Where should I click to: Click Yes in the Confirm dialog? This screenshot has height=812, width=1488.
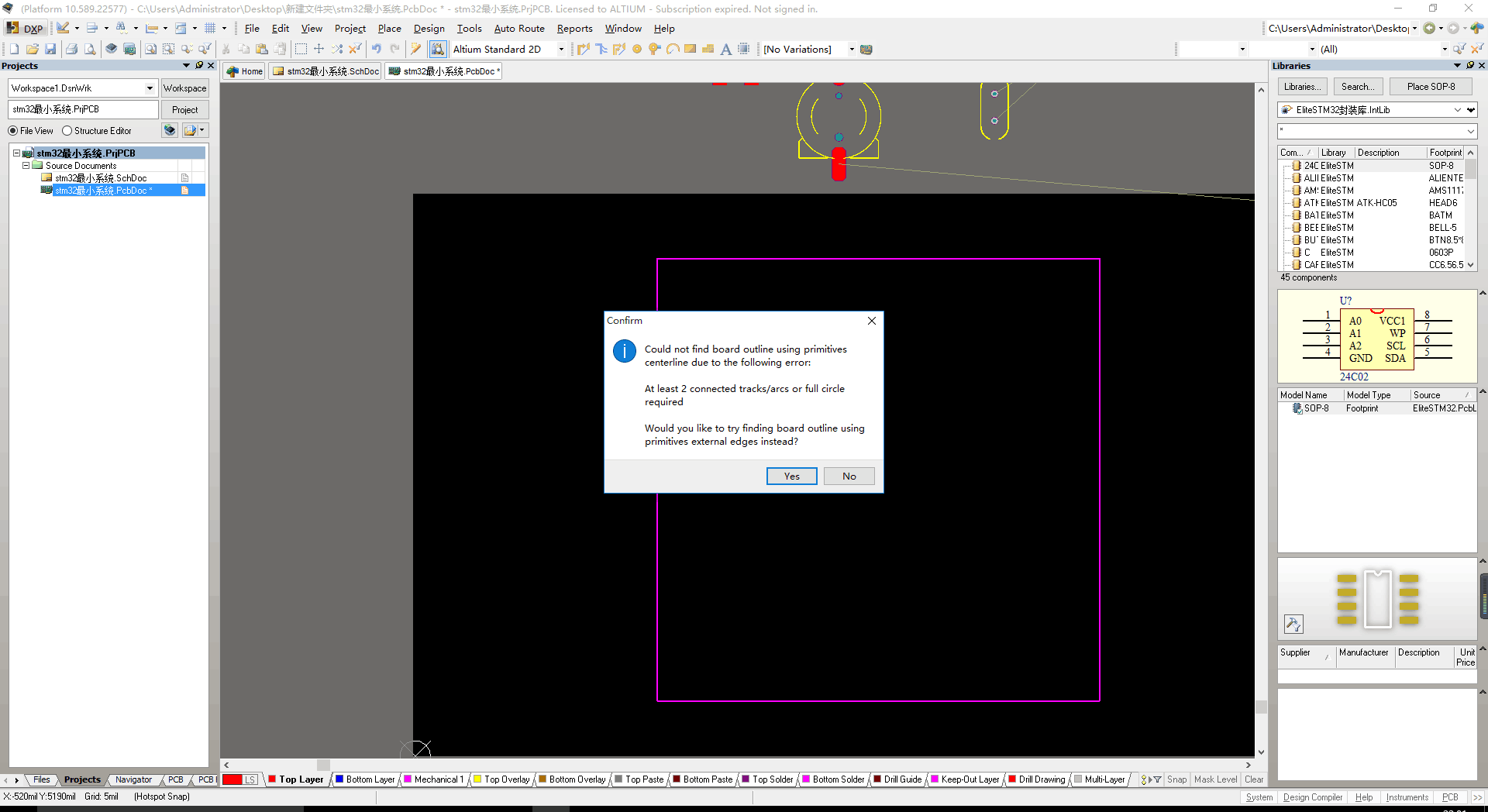[791, 476]
